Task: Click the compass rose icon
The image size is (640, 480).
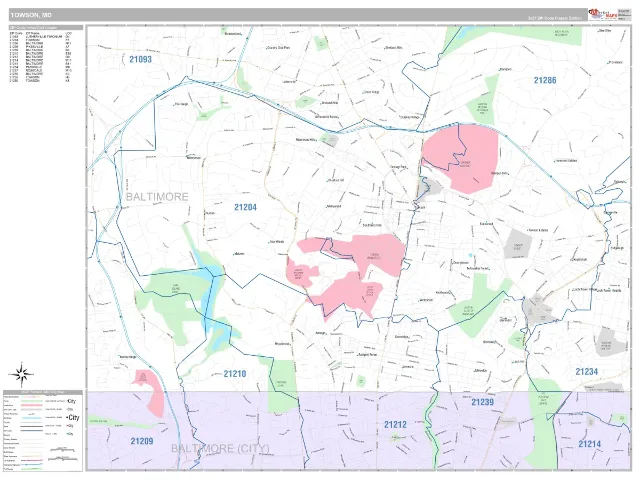Action: tap(22, 374)
